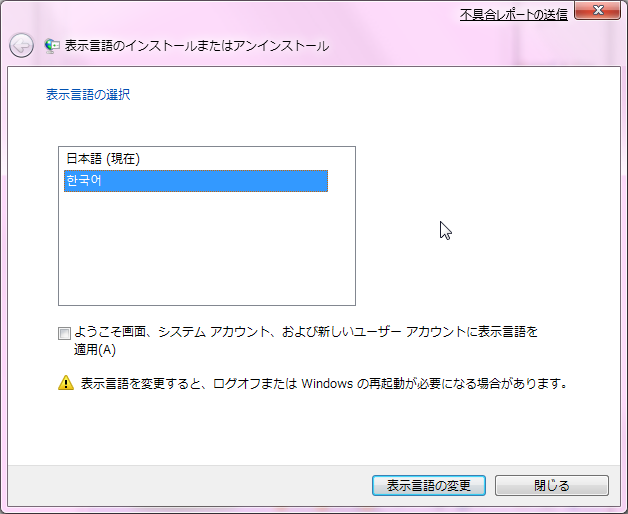Click the globe icon beside the window title

(52, 46)
